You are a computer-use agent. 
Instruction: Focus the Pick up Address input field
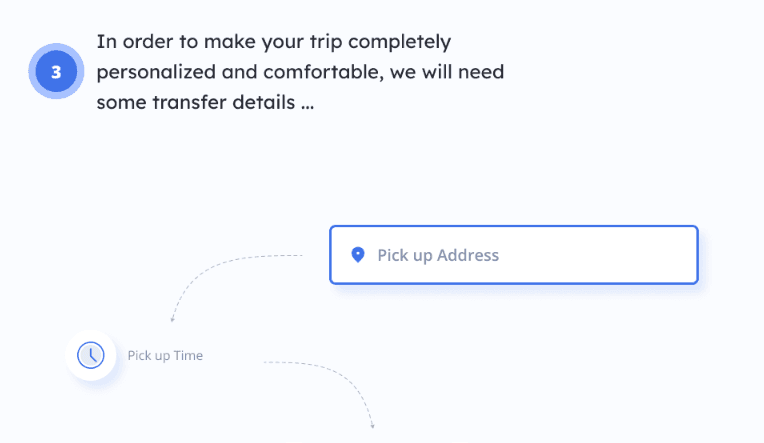[514, 255]
